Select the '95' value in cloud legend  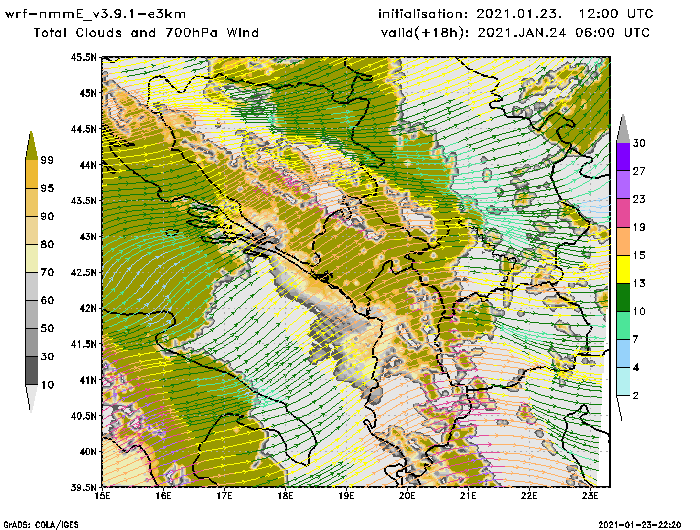pos(47,188)
